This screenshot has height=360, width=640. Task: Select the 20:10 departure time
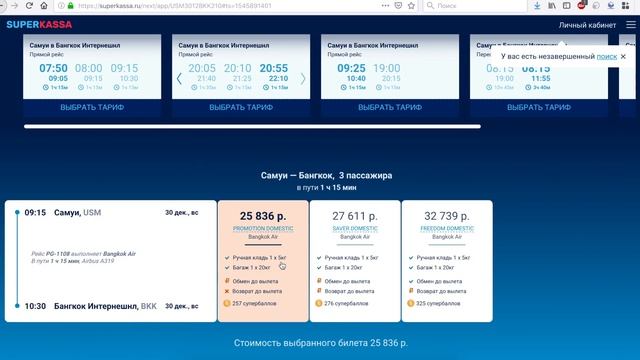tap(237, 68)
